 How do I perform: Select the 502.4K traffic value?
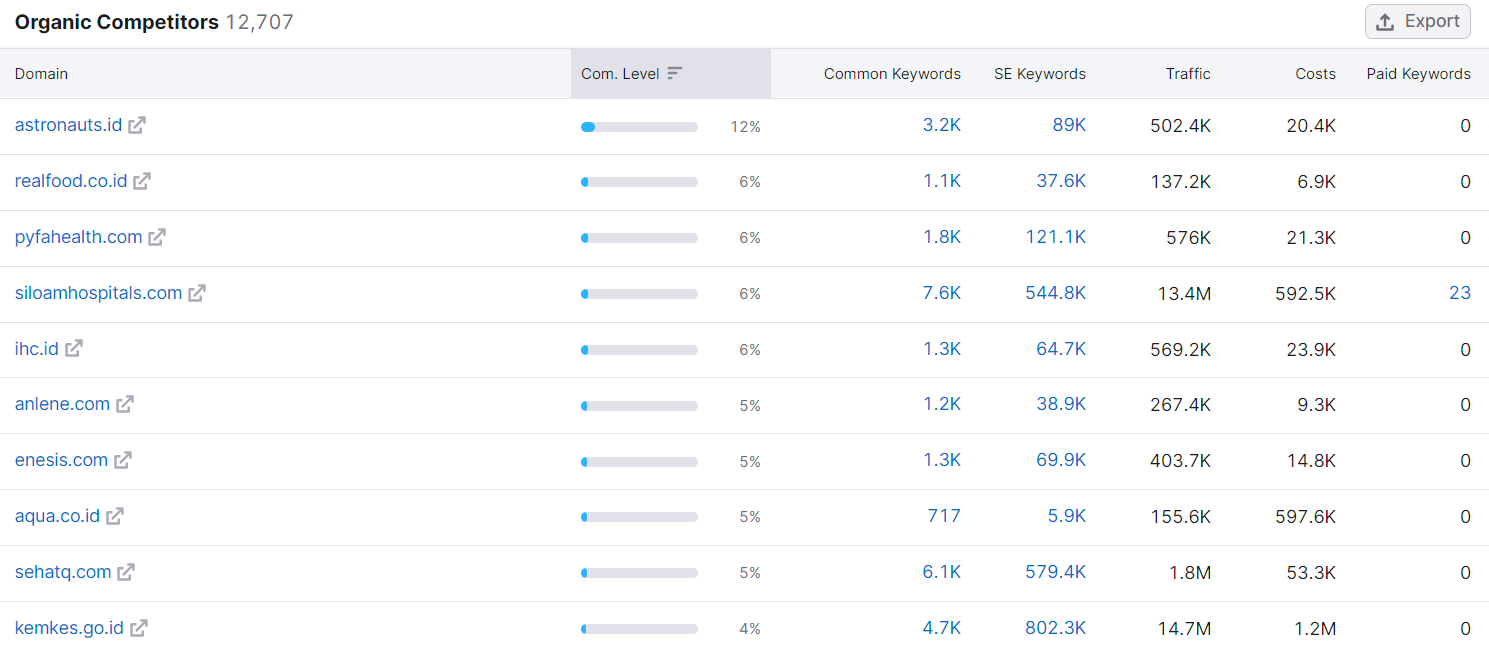click(x=1181, y=125)
